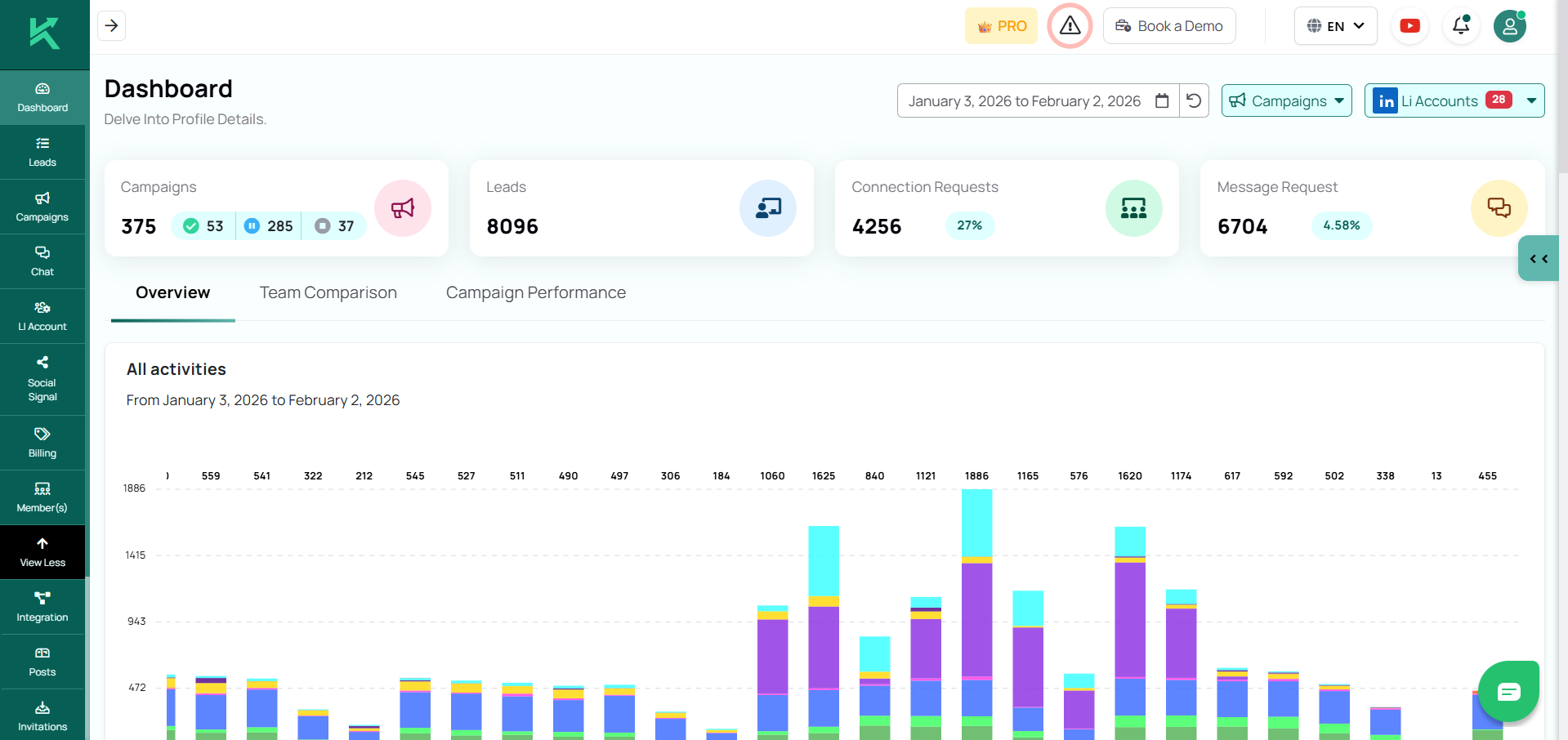Viewport: 1568px width, 740px height.
Task: Click the PRO upgrade button
Action: (1001, 26)
